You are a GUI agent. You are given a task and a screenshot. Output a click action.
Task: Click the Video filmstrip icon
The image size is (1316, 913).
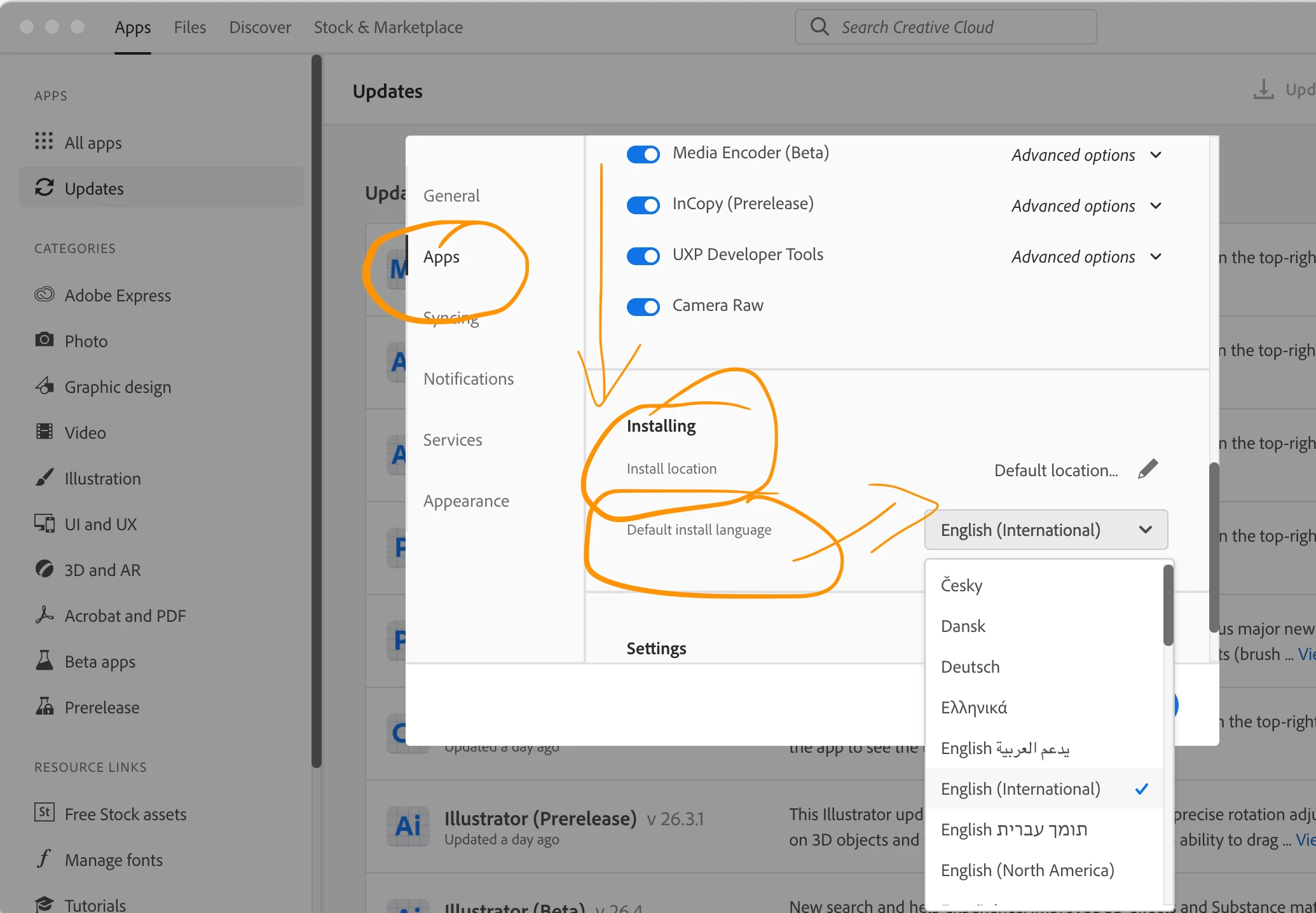[44, 432]
